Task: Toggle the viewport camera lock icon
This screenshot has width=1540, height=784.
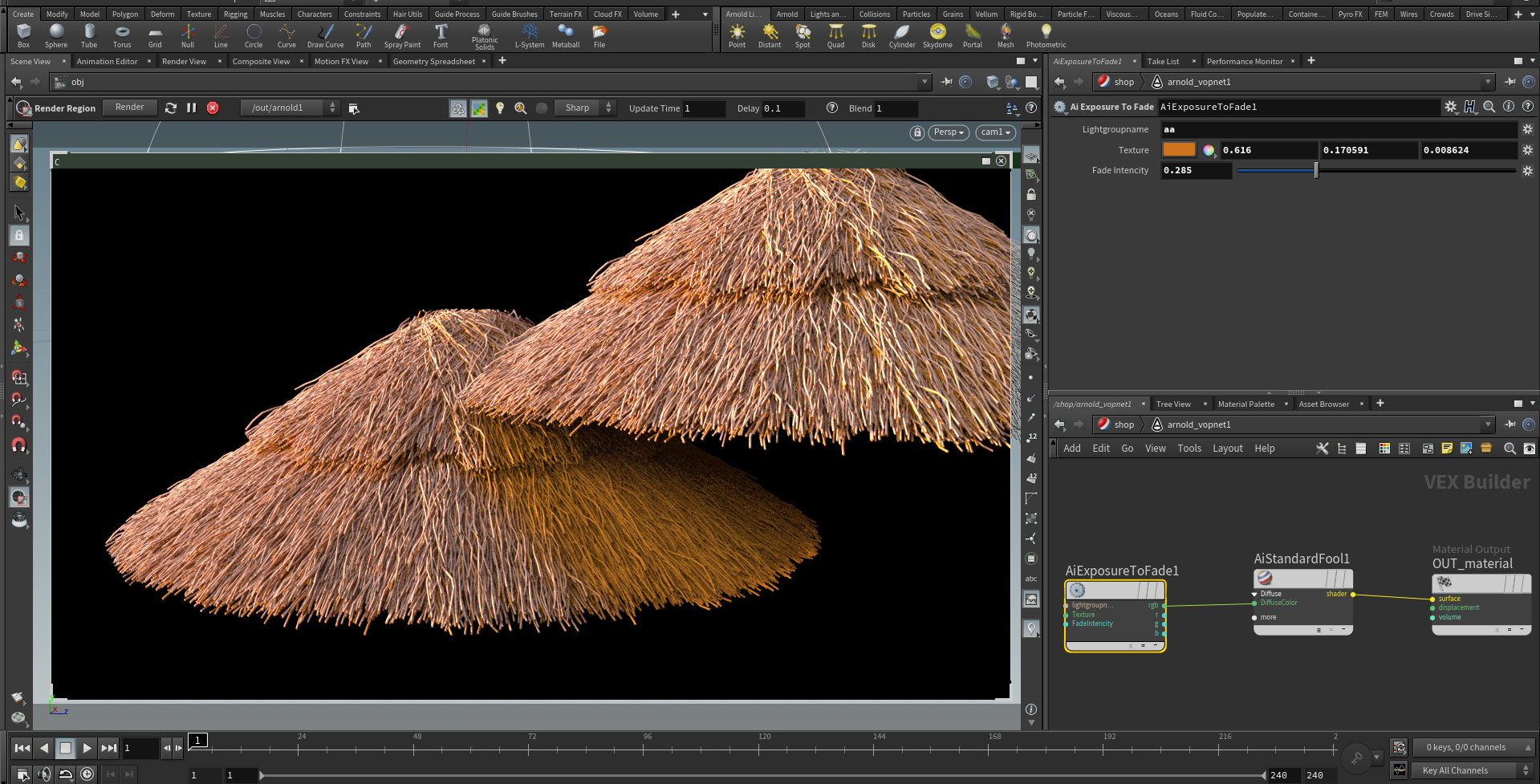Action: coord(917,132)
